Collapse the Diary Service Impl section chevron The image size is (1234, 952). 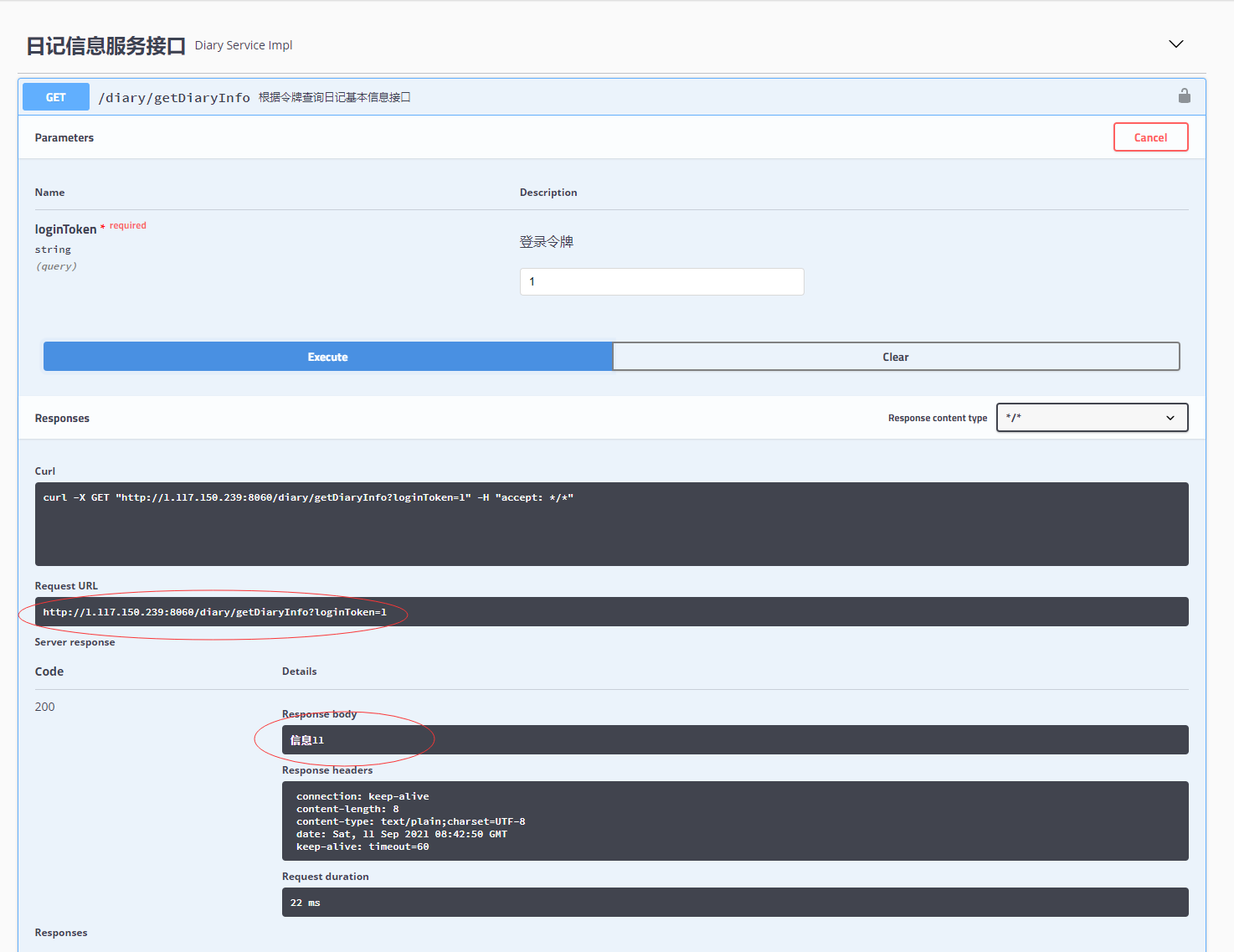pyautogui.click(x=1176, y=44)
